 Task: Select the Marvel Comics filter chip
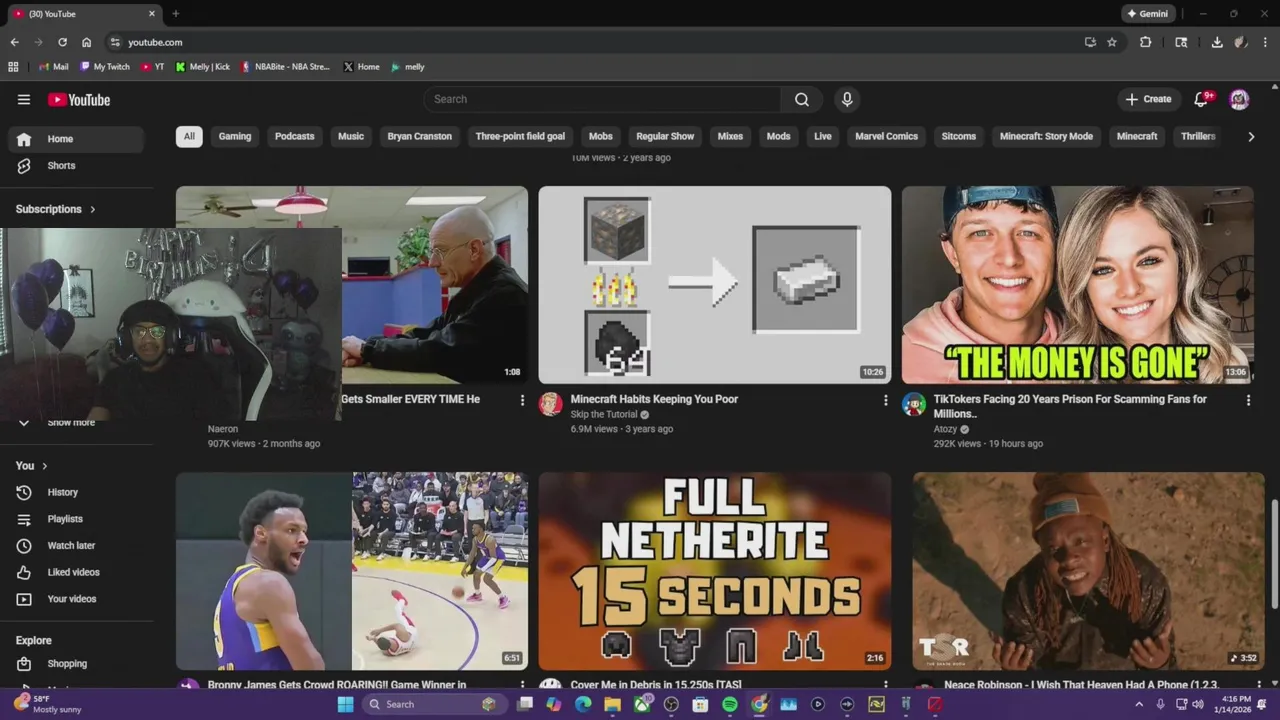pyautogui.click(x=886, y=136)
